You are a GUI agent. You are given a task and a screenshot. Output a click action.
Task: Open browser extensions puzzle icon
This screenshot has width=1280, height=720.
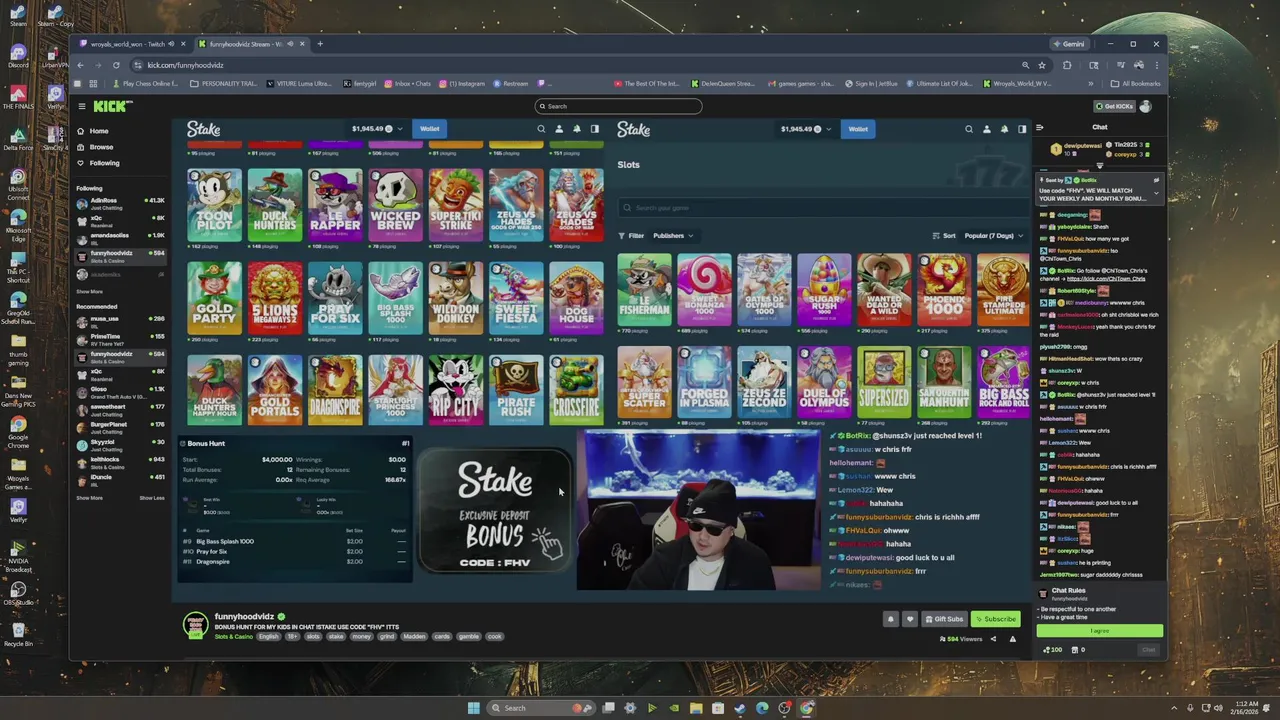[1067, 65]
